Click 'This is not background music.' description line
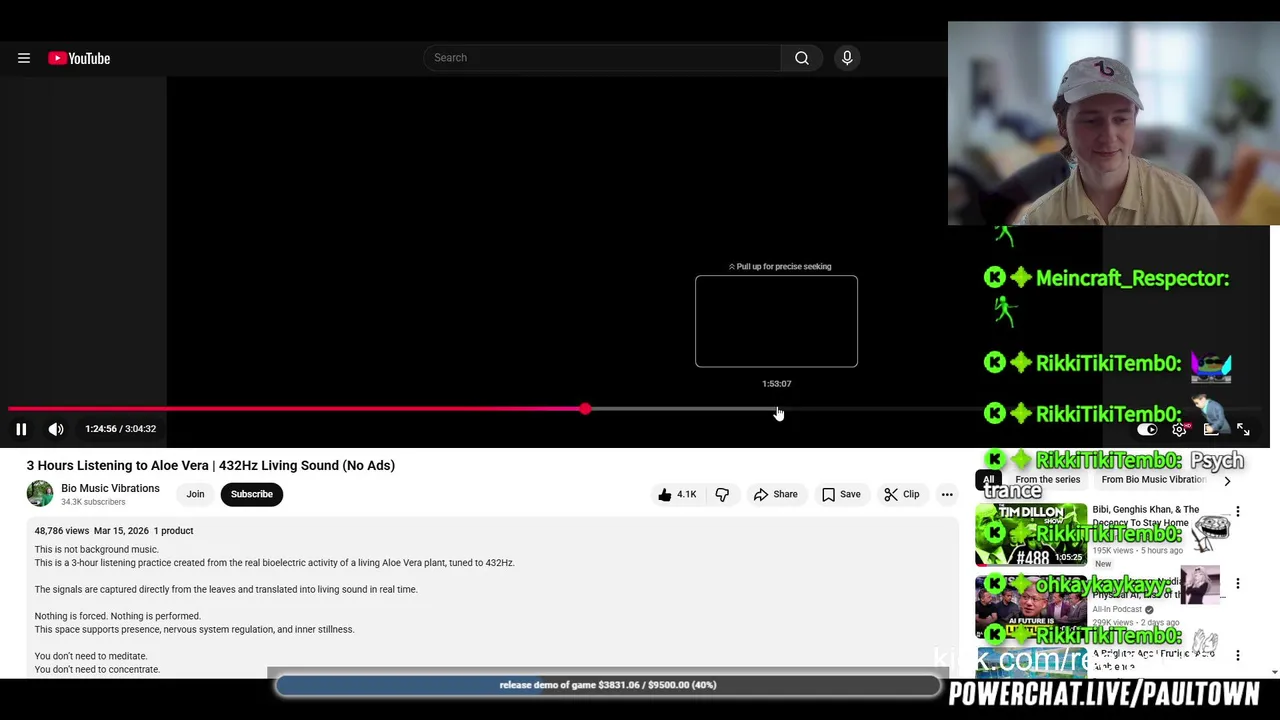This screenshot has width=1280, height=720. pos(97,549)
